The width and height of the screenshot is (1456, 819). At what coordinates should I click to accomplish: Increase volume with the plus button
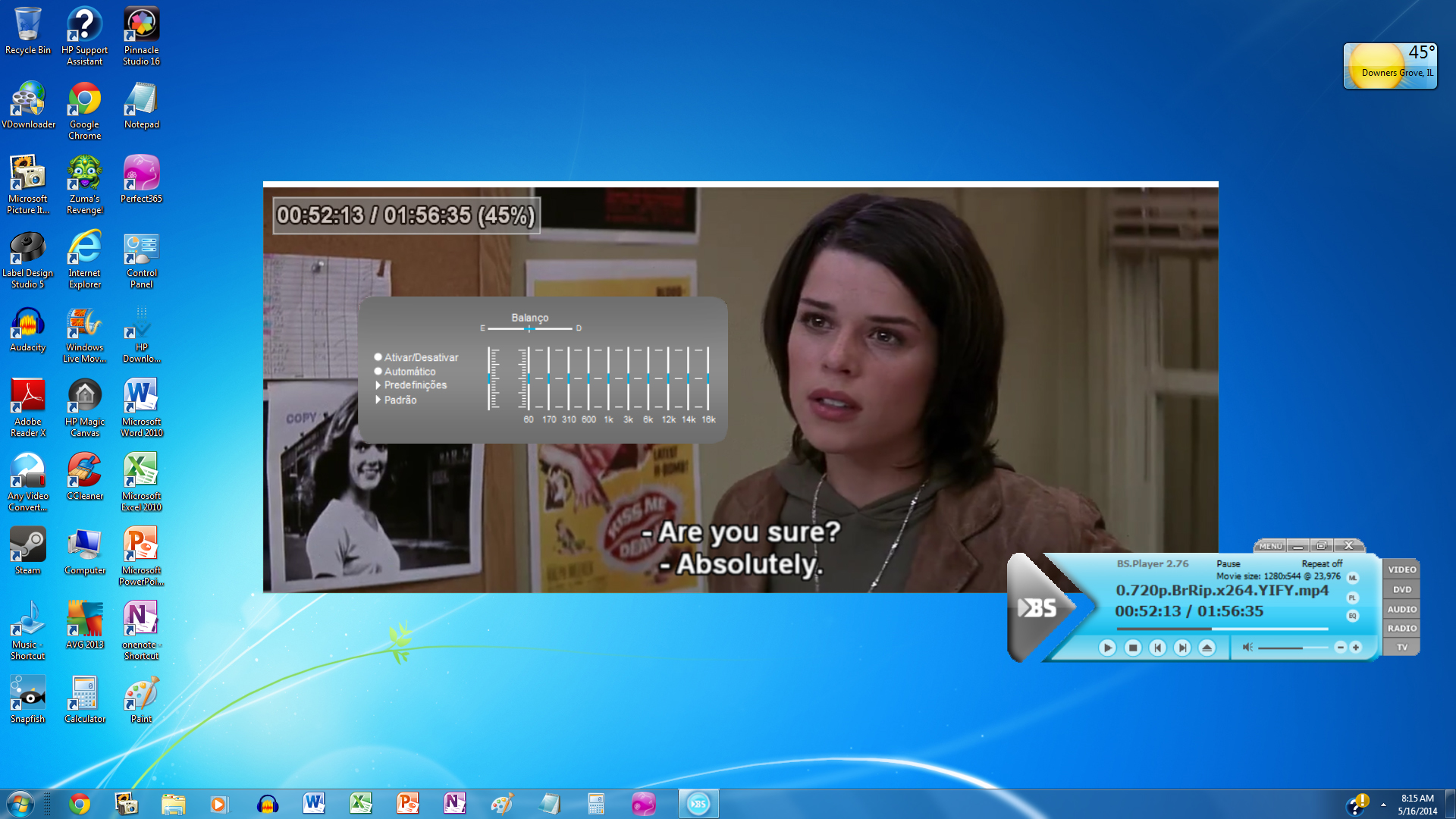1356,647
